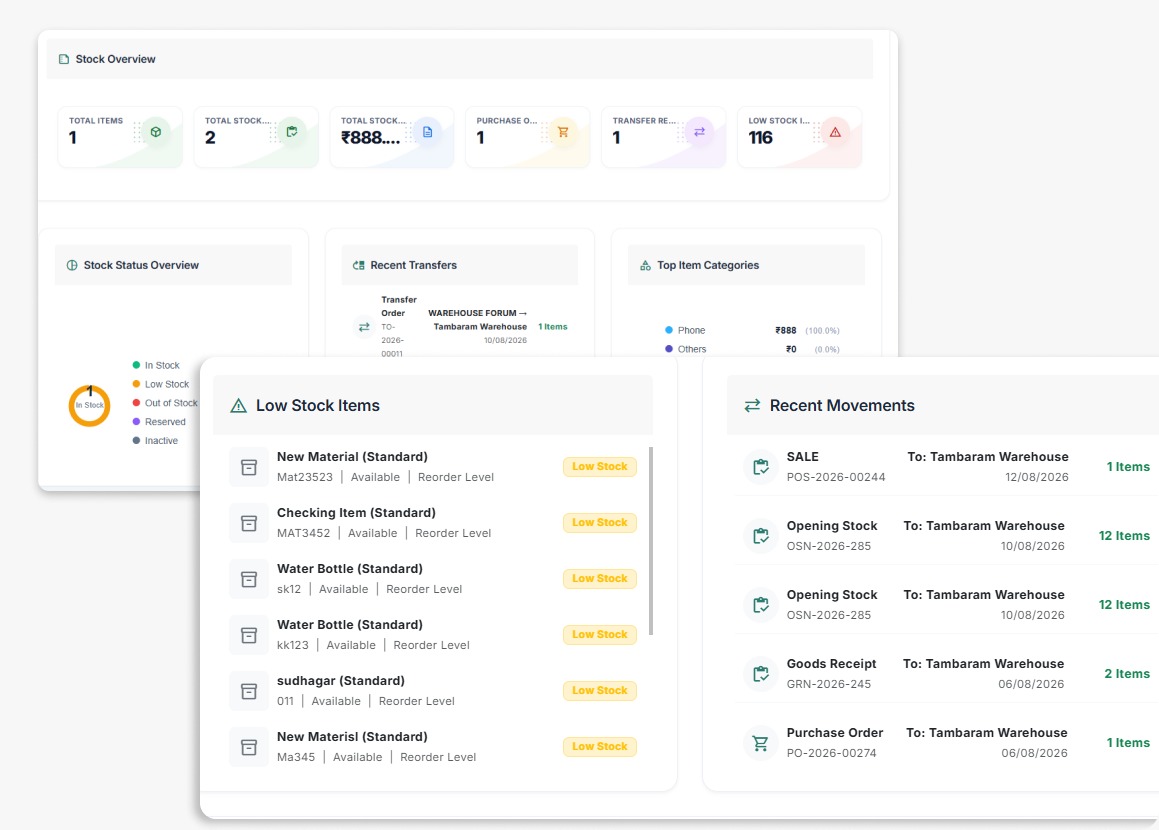The image size is (1159, 830).
Task: Click the archive icon for the kk123 Water Bottle
Action: (249, 636)
